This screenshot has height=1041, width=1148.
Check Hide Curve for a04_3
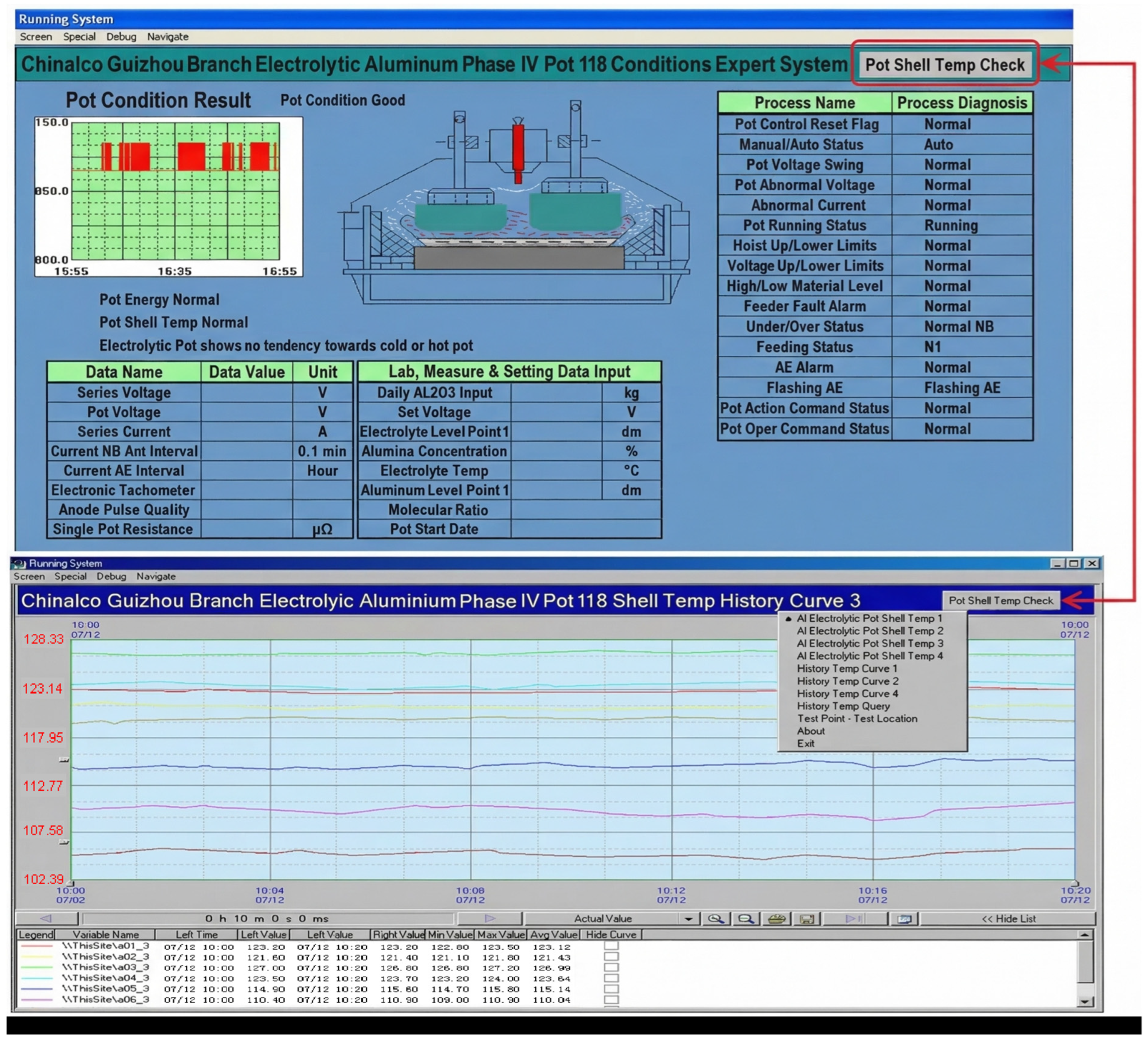coord(611,978)
